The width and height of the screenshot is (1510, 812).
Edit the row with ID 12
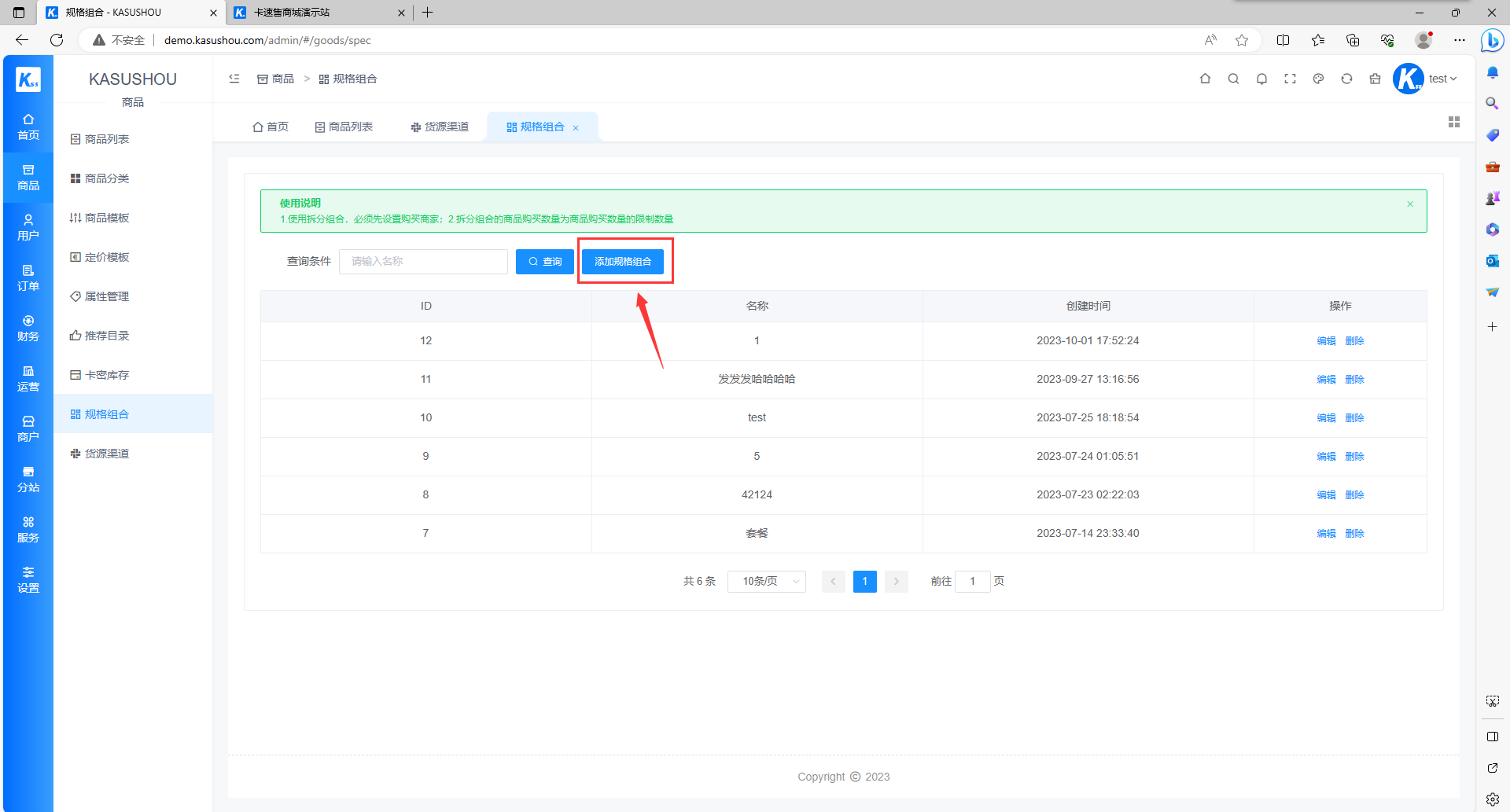click(x=1327, y=341)
